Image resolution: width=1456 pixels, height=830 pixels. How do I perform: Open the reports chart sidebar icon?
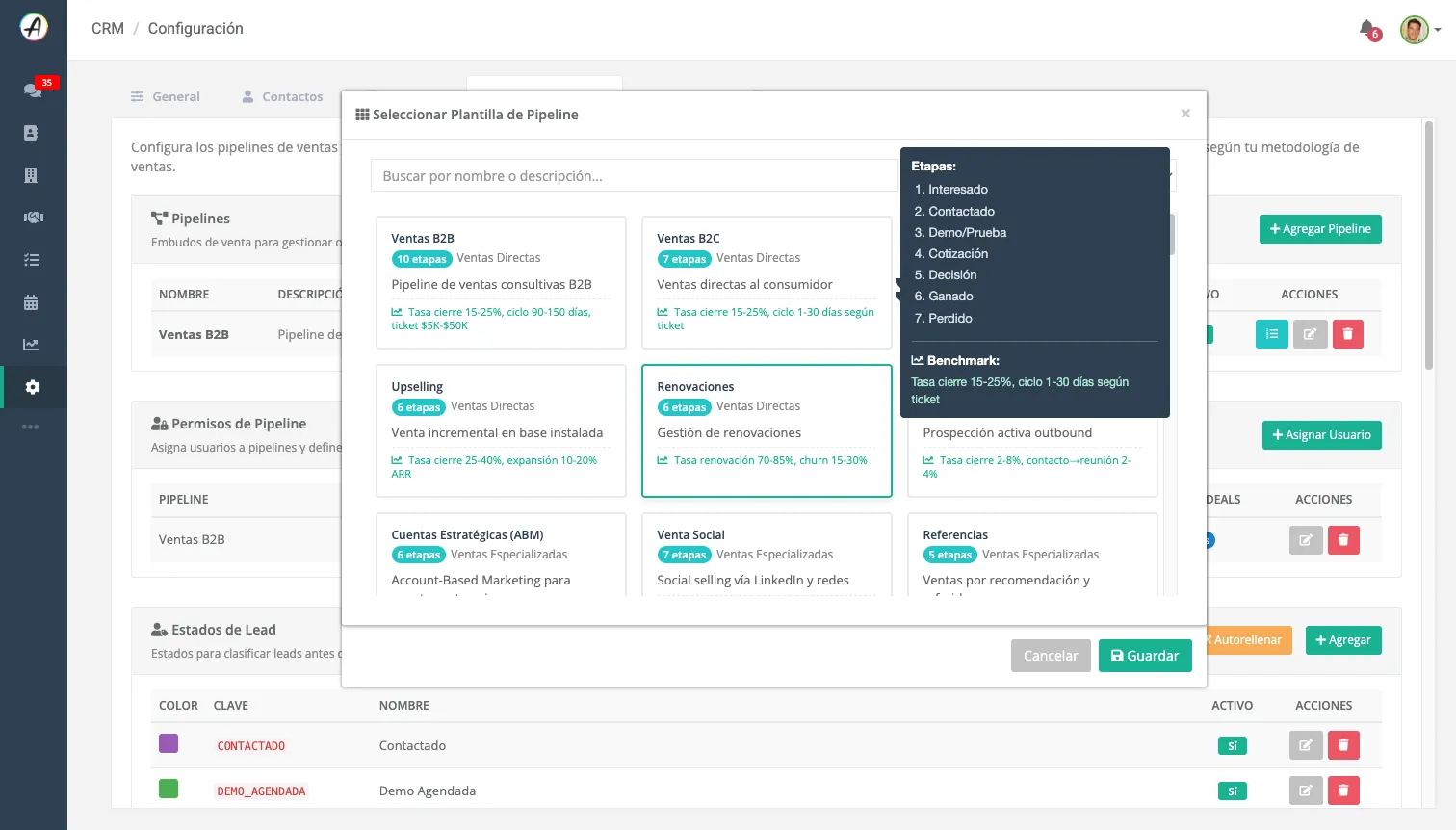click(31, 345)
